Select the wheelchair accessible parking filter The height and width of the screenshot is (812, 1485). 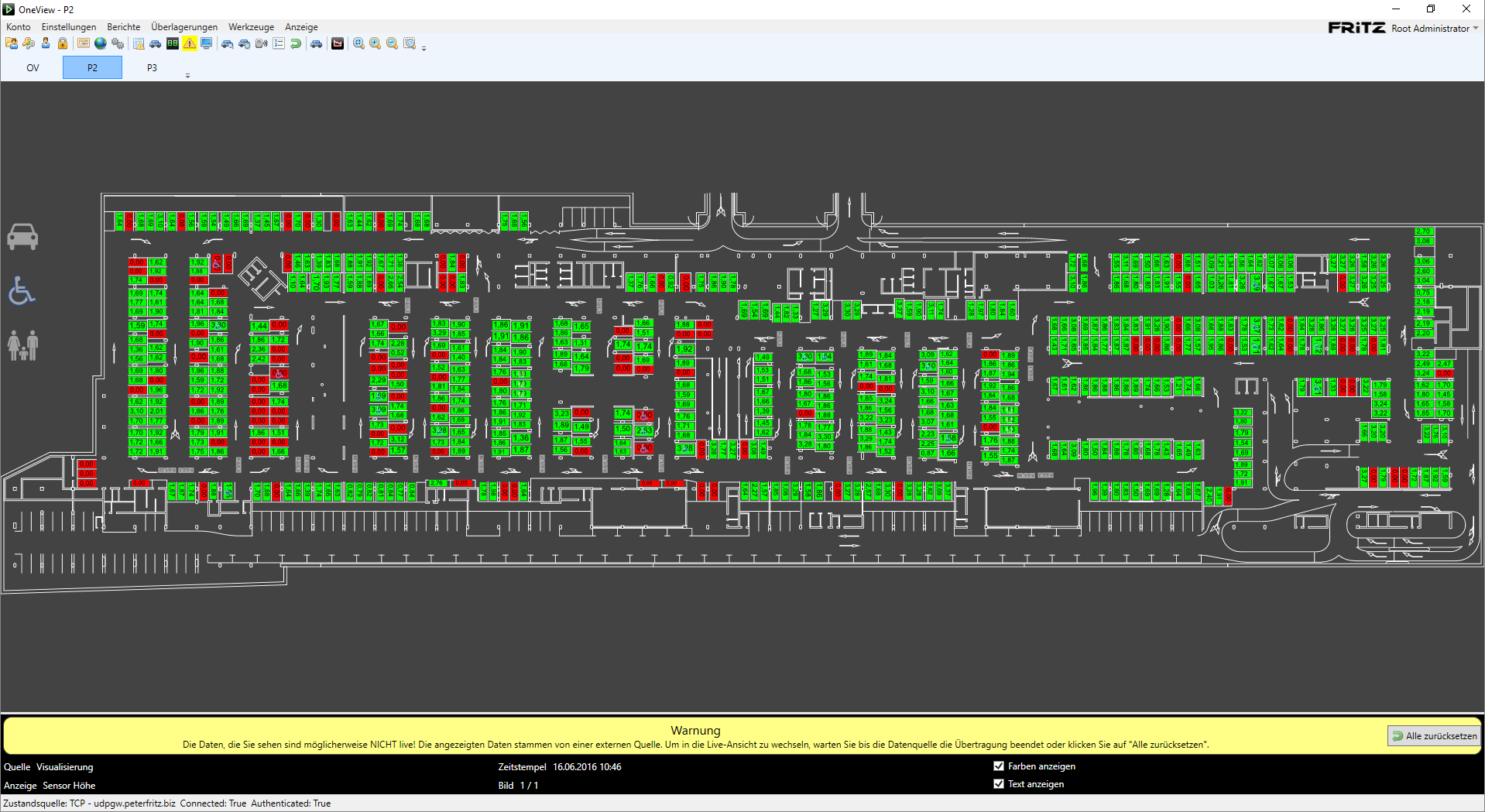(x=22, y=291)
